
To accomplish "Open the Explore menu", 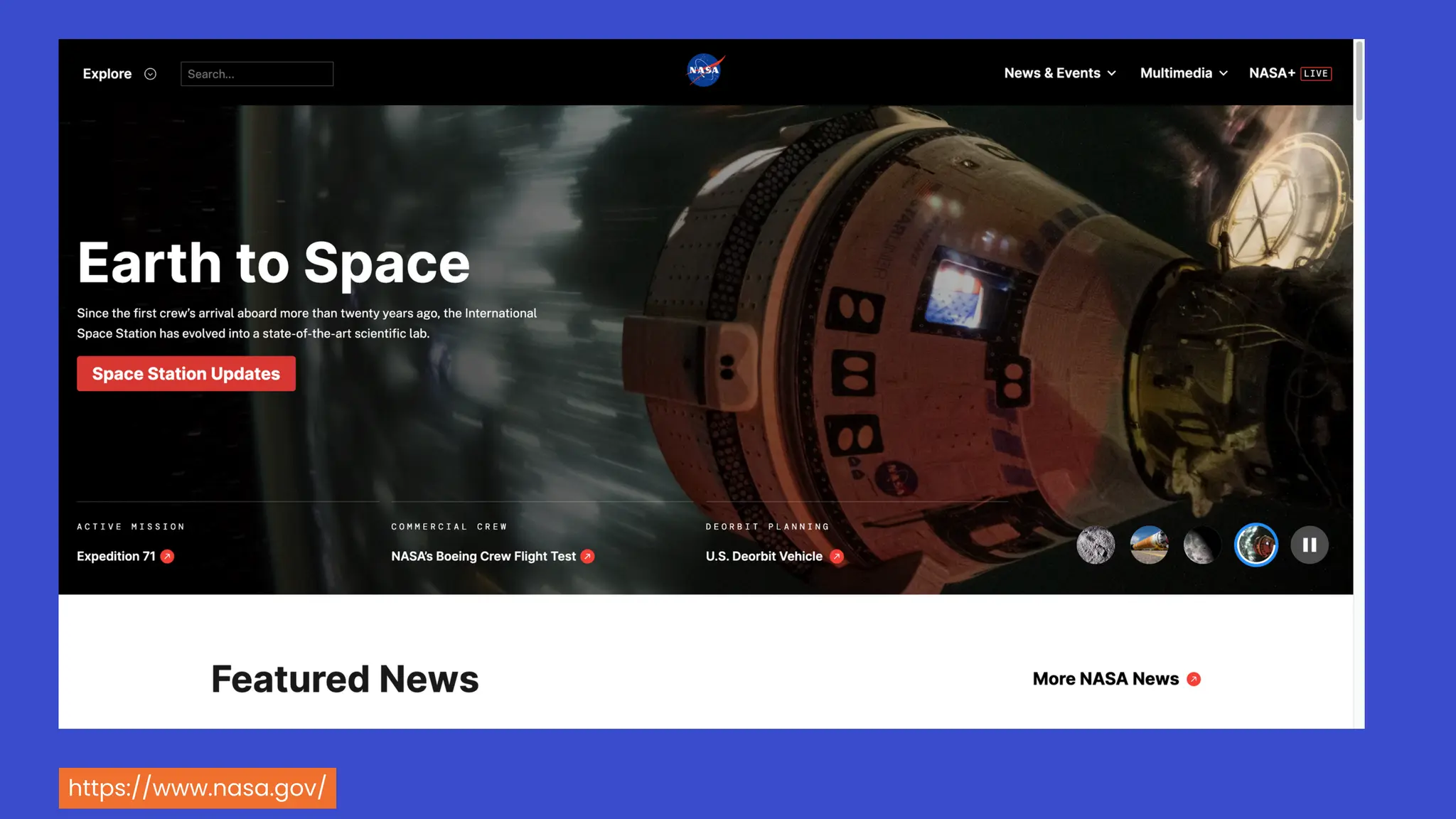I will click(119, 74).
